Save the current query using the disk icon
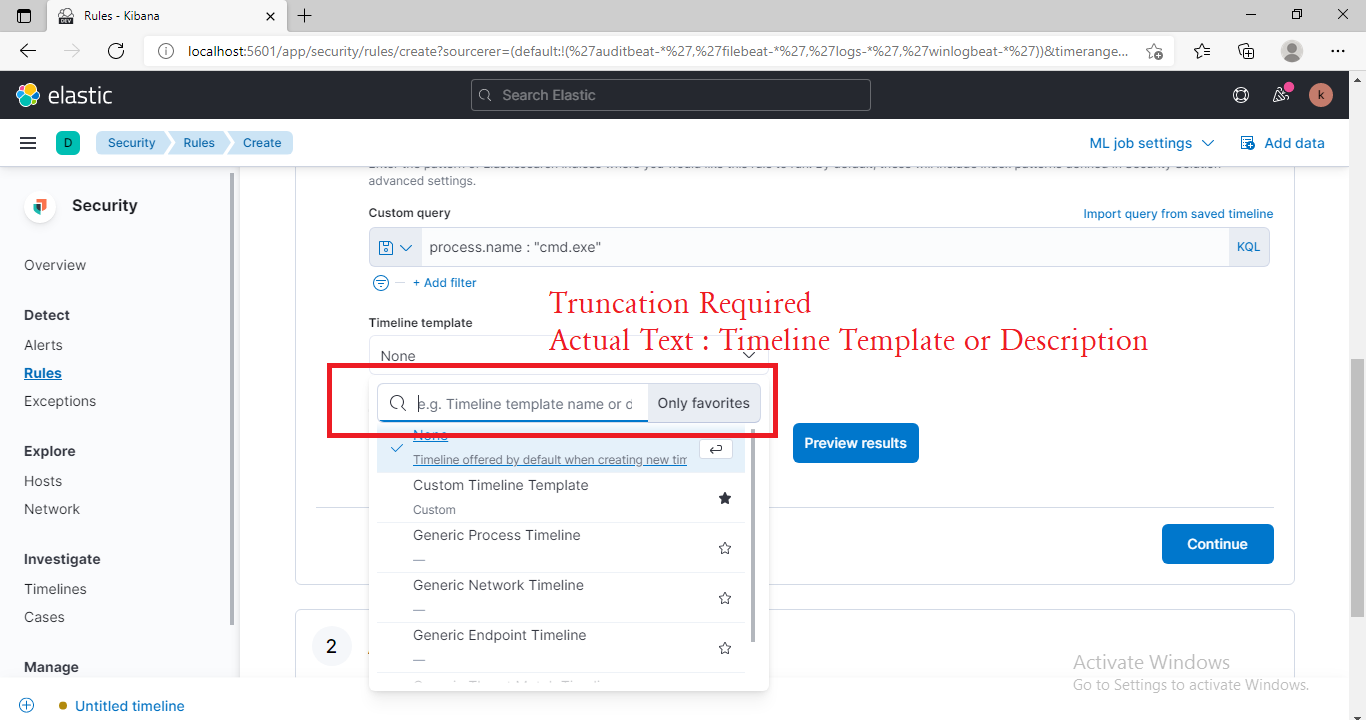Viewport: 1366px width, 720px height. coord(385,246)
